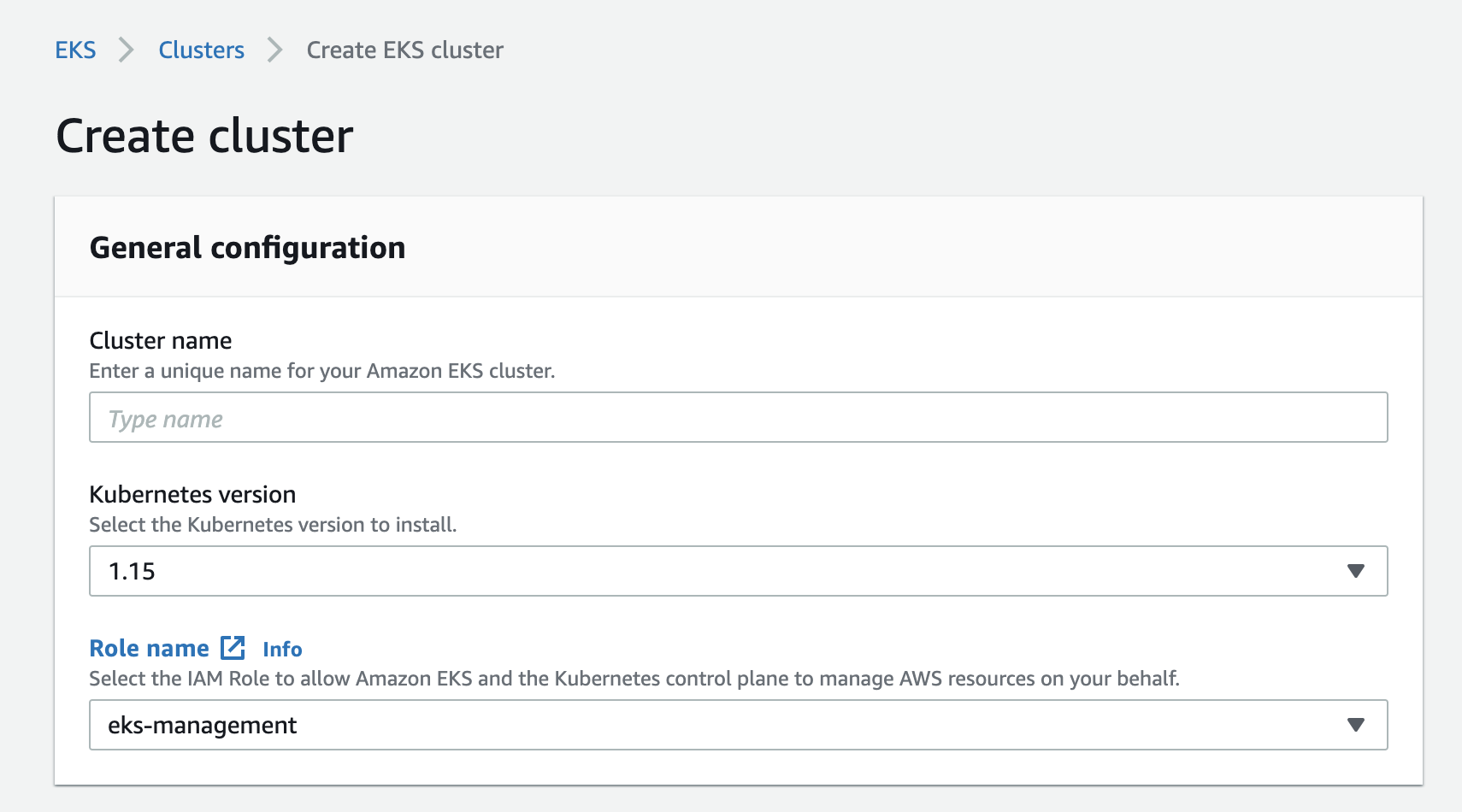Click the 'Kubernetes version' field label
Viewport: 1462px width, 812px height.
point(192,494)
